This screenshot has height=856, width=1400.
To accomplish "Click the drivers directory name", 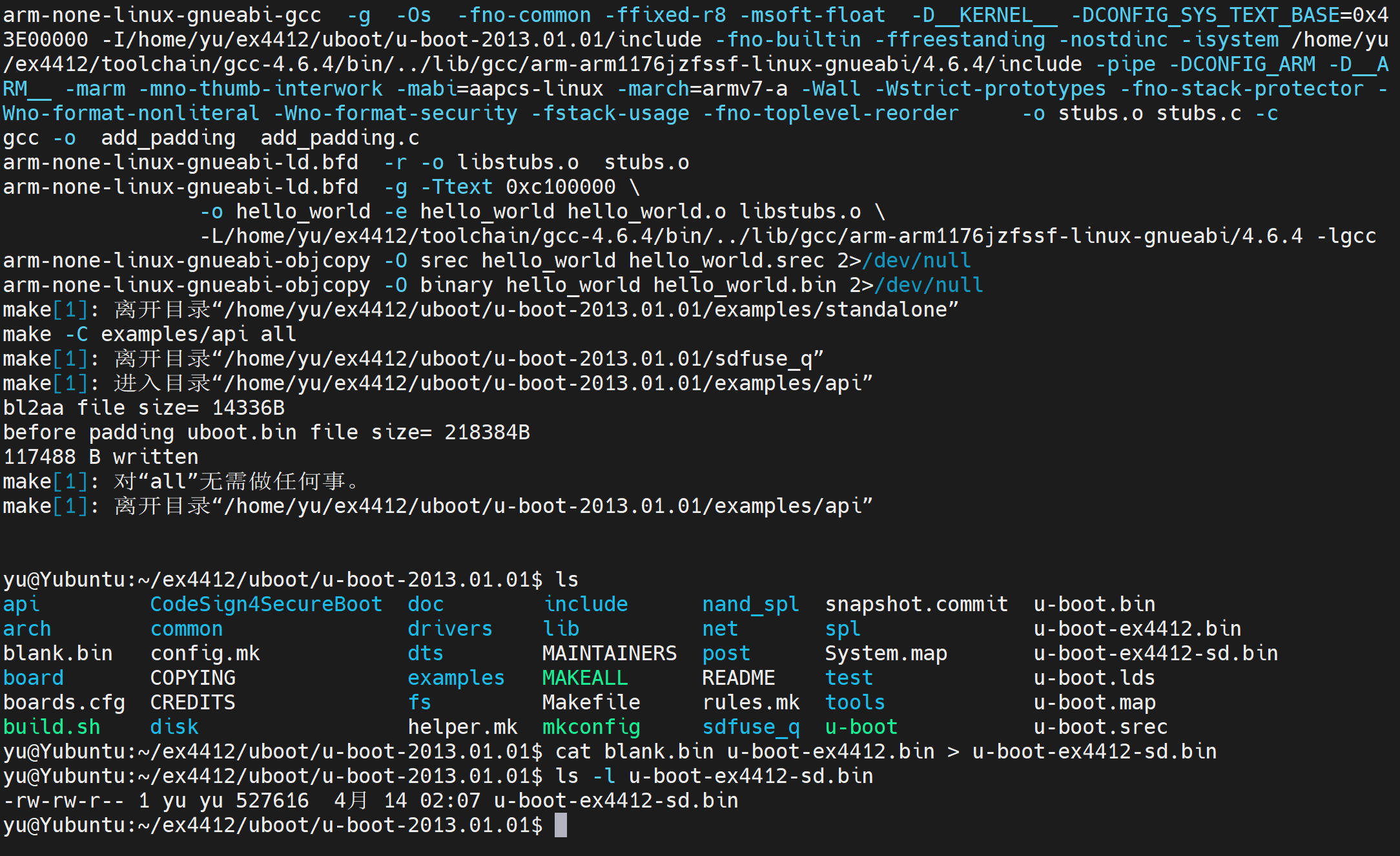I will pyautogui.click(x=449, y=629).
